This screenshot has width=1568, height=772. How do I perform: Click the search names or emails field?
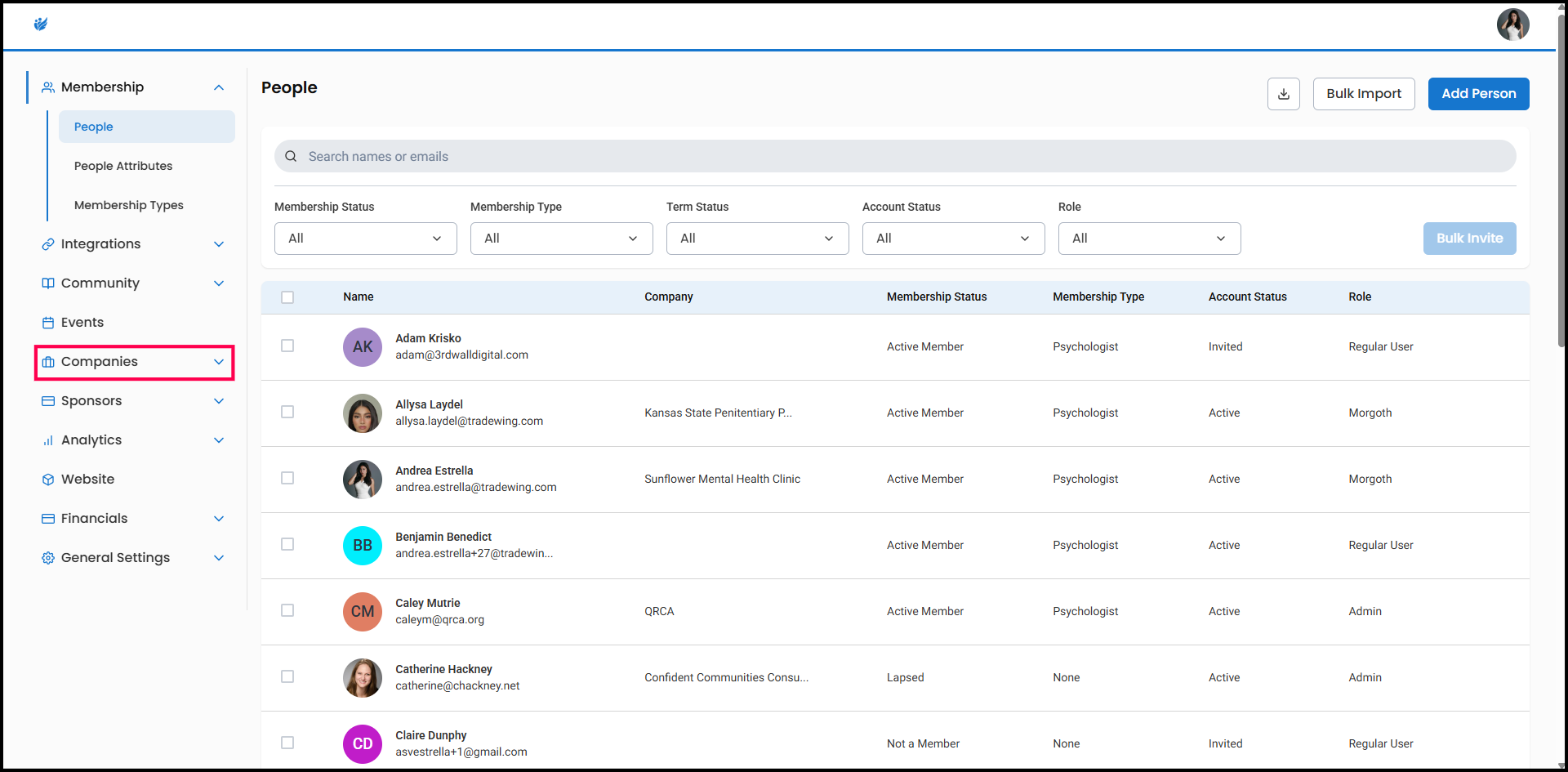point(898,156)
